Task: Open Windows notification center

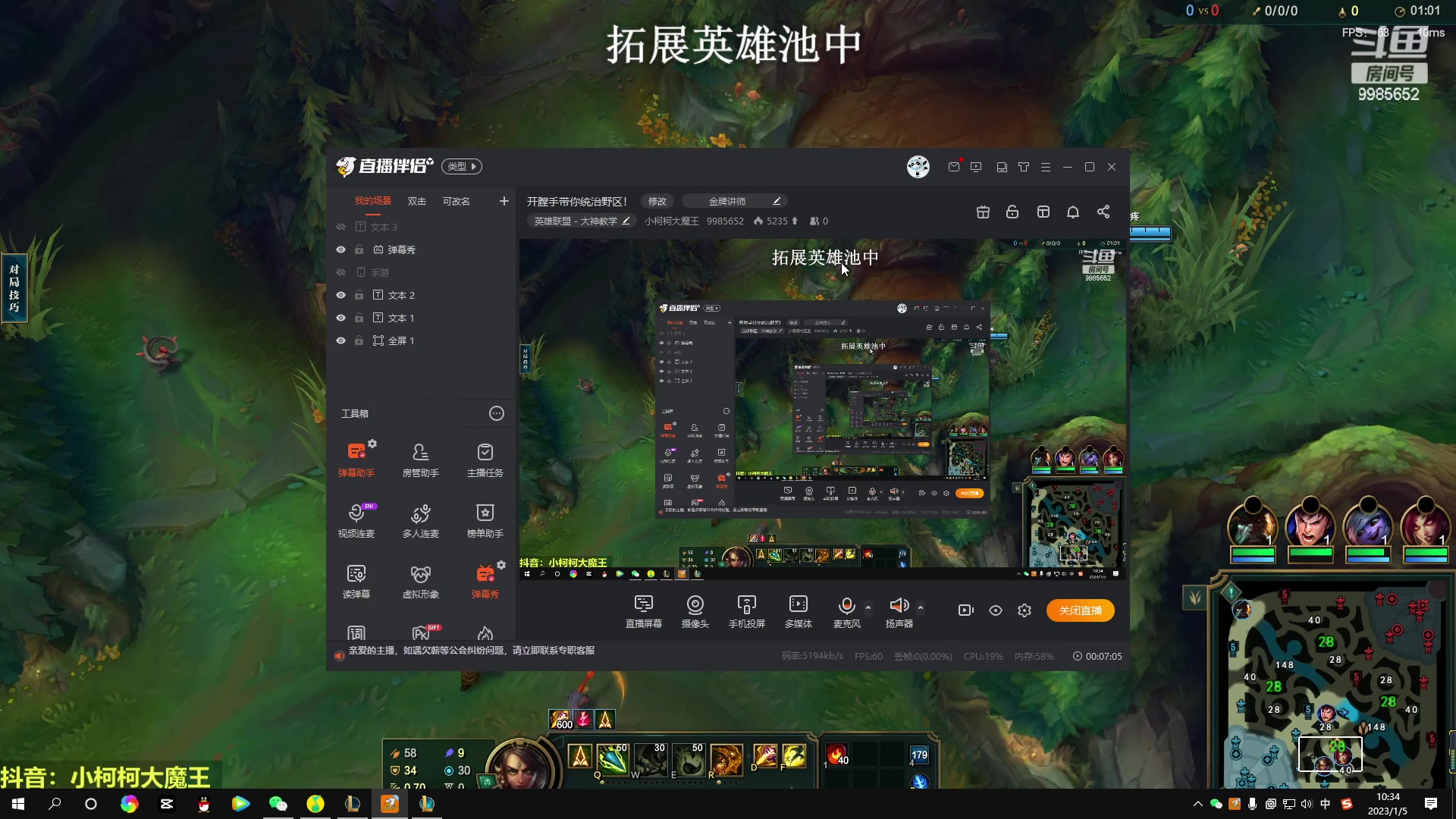Action: click(1431, 804)
